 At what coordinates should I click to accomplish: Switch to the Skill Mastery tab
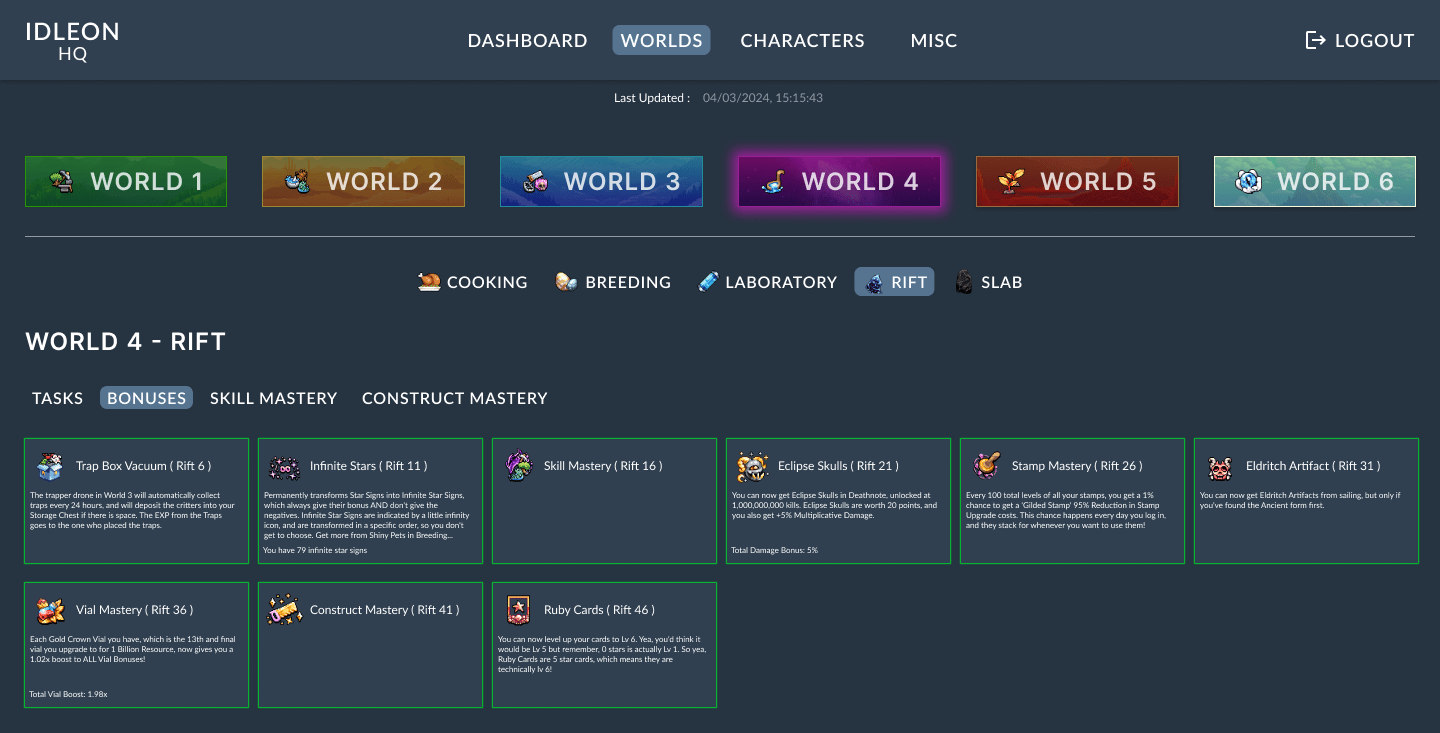pos(274,398)
